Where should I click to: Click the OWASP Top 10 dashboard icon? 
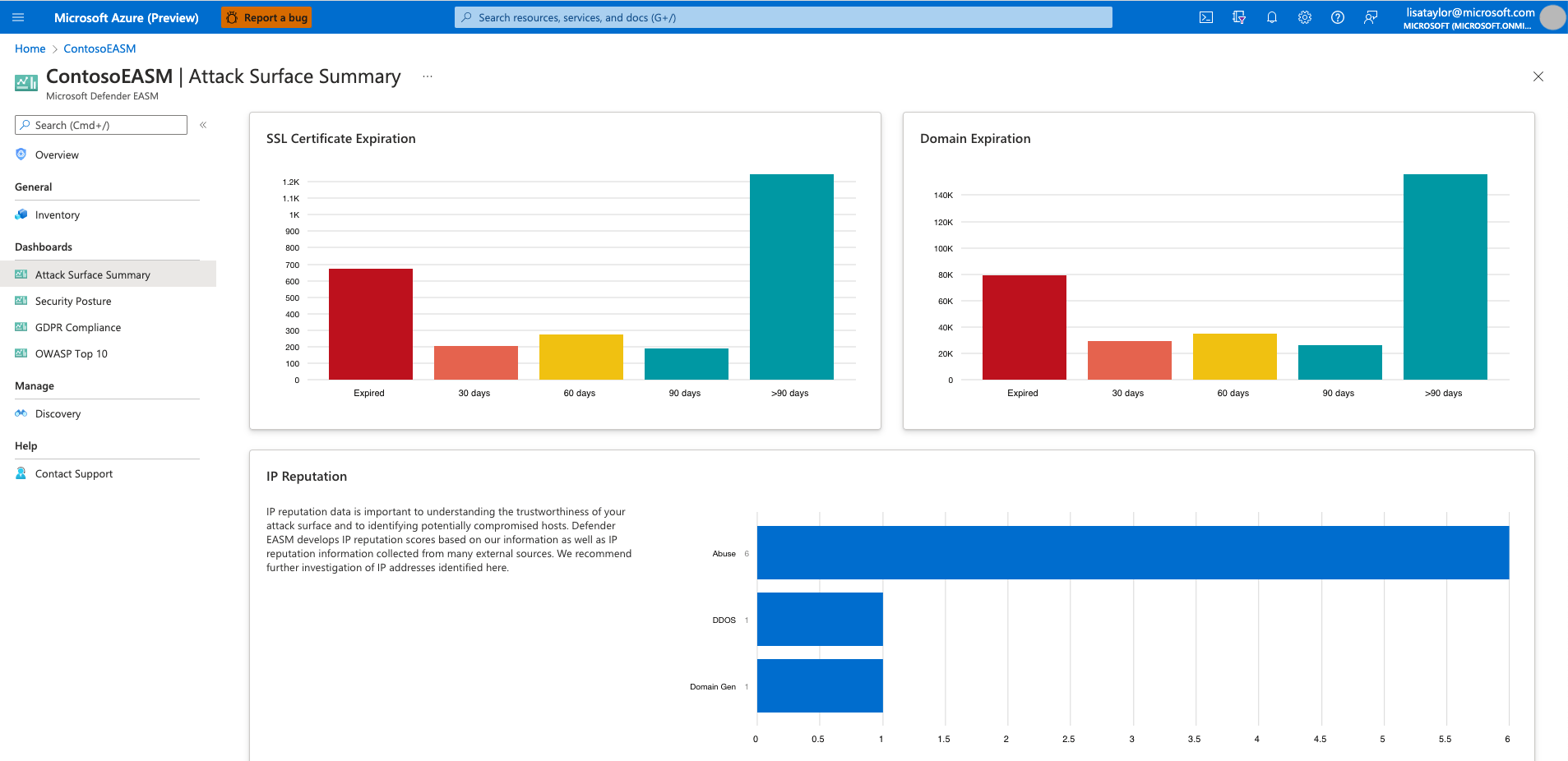coord(21,353)
